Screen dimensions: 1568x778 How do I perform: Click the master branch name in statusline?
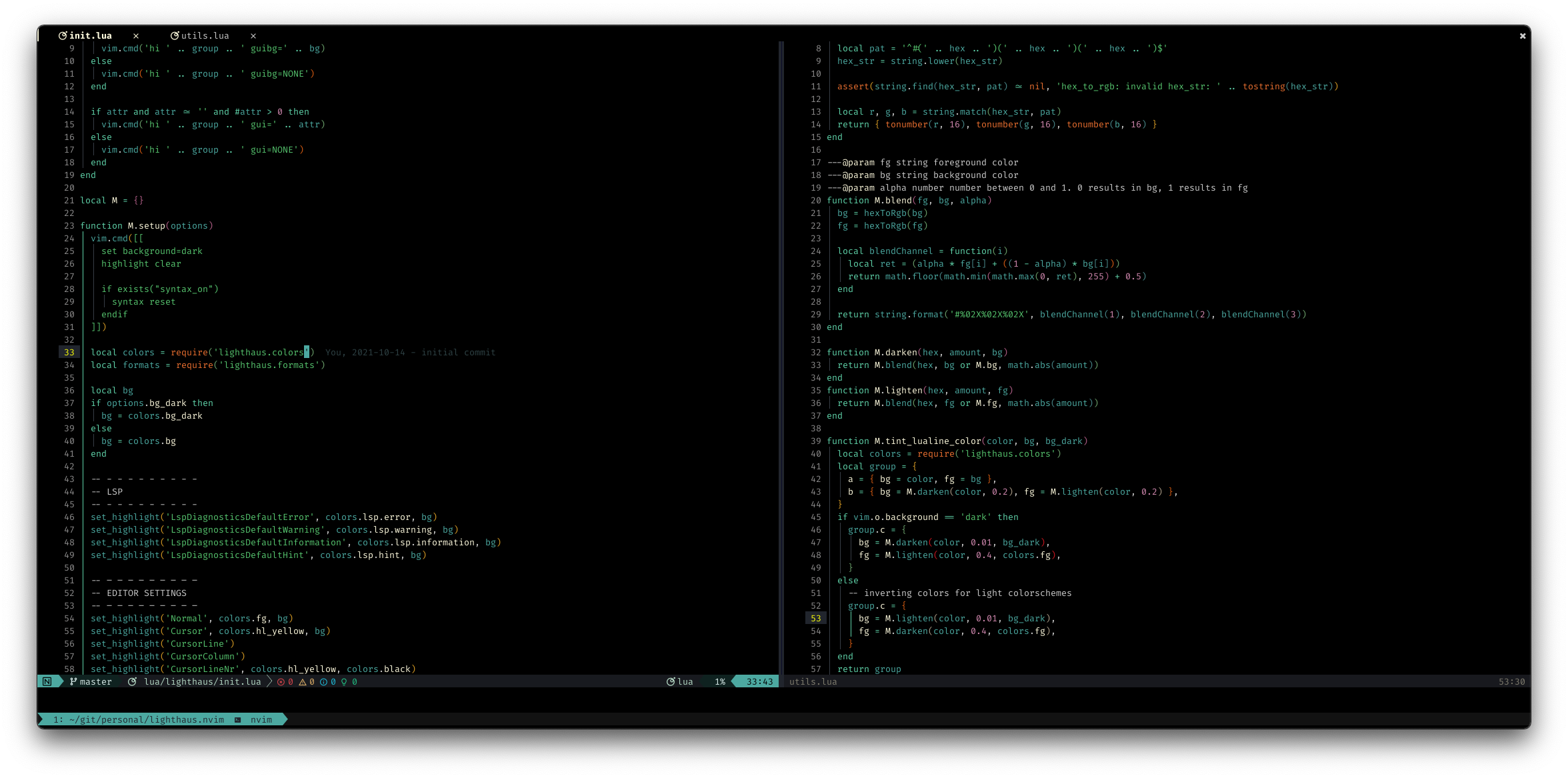coord(96,681)
